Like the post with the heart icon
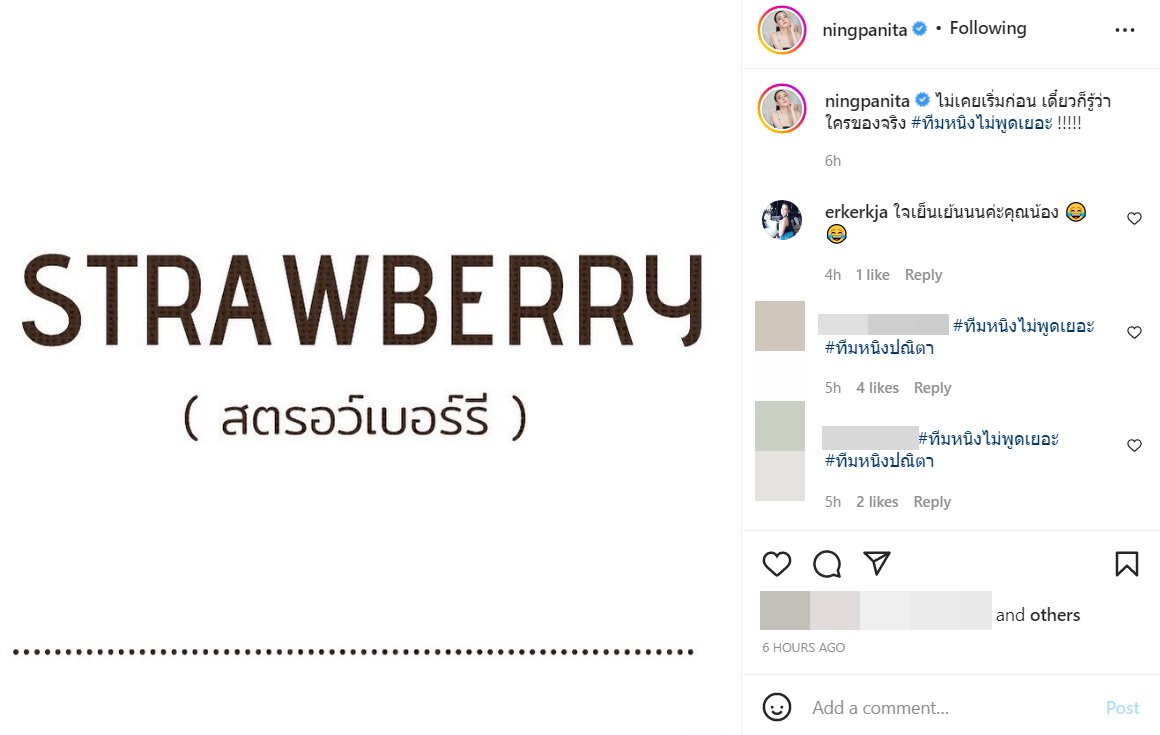1160x735 pixels. click(777, 564)
